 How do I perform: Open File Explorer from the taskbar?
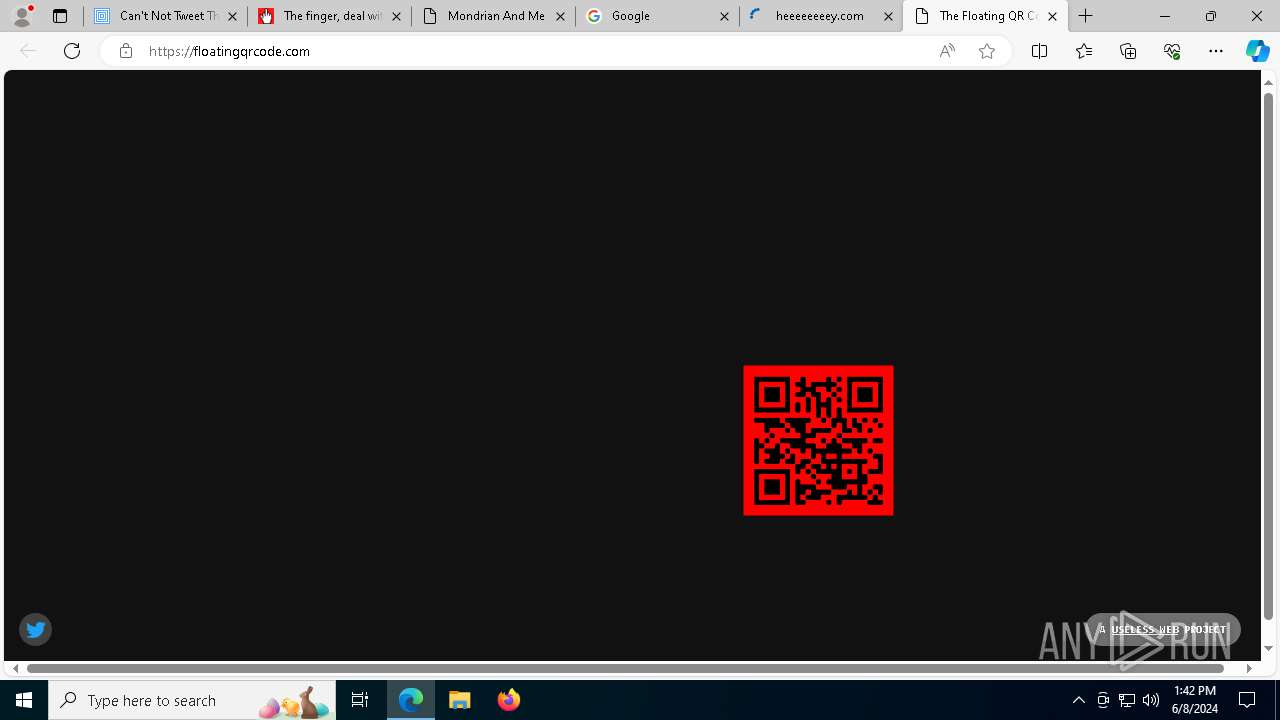tap(460, 700)
